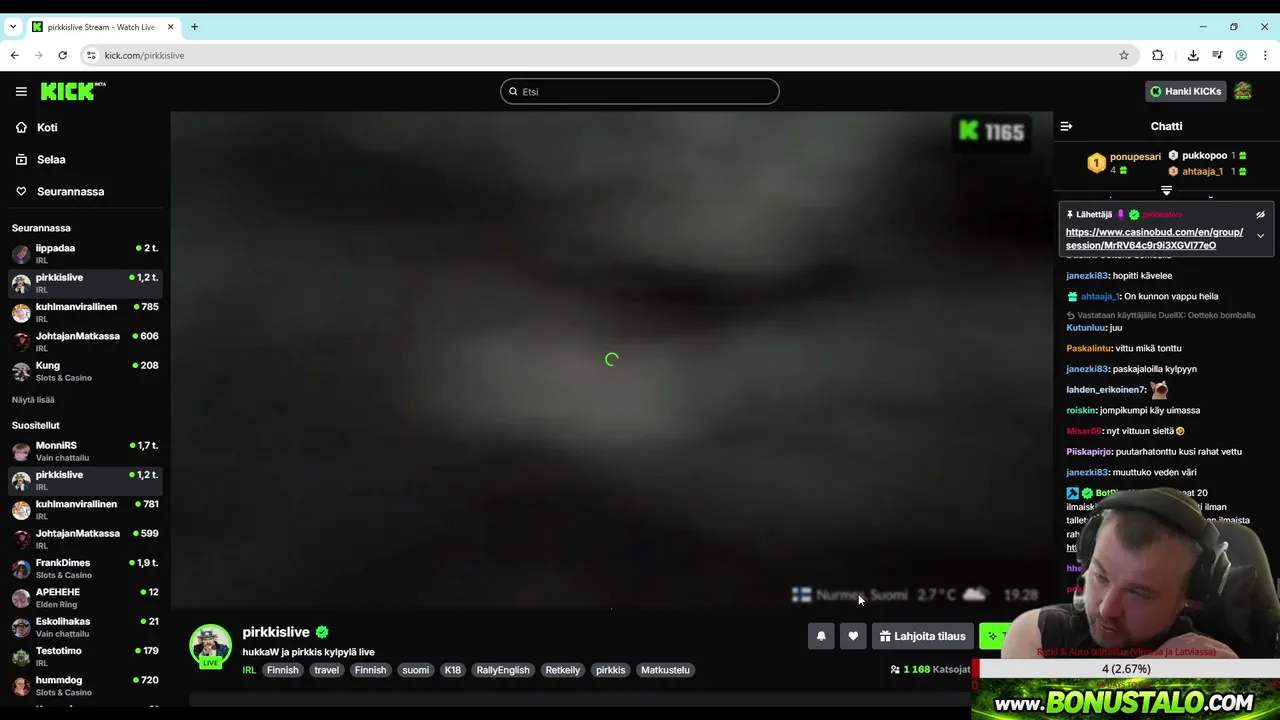
Task: Click janezki83 username on 'hopitti kävelee' message
Action: (x=1087, y=276)
